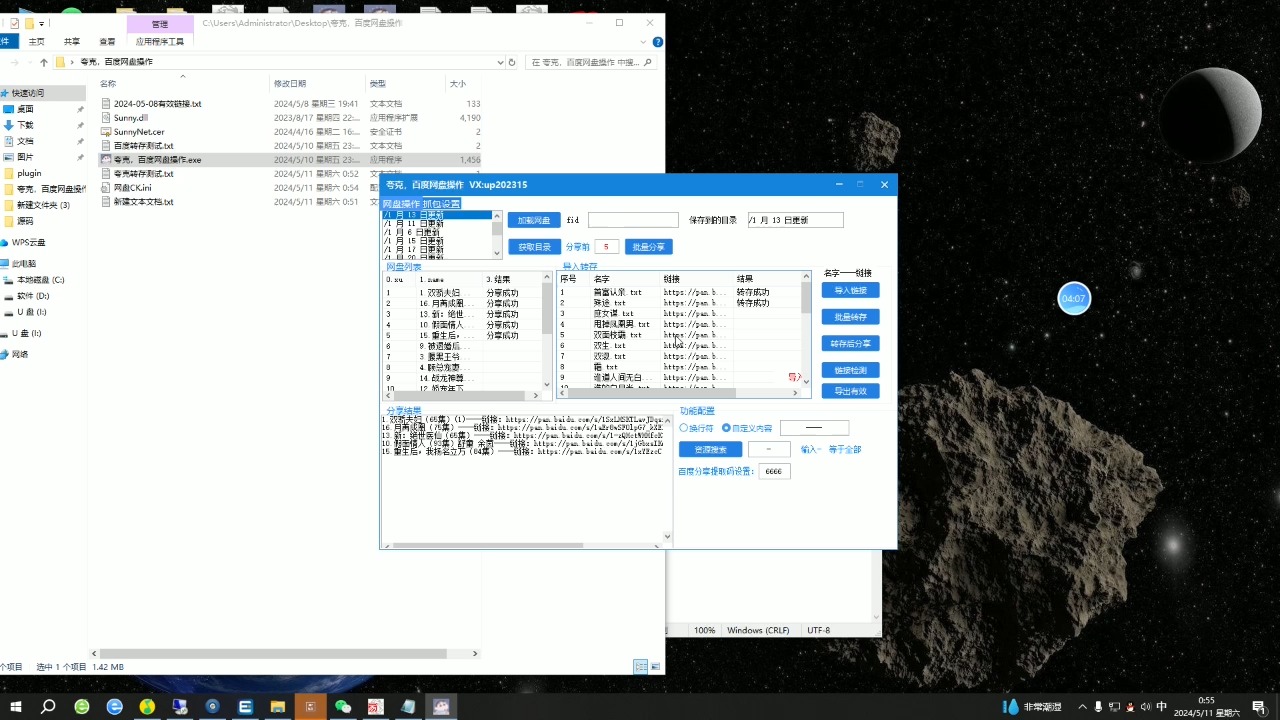Image resolution: width=1280 pixels, height=720 pixels.
Task: Click Explorer up-directory arrow icon
Action: pyautogui.click(x=43, y=62)
